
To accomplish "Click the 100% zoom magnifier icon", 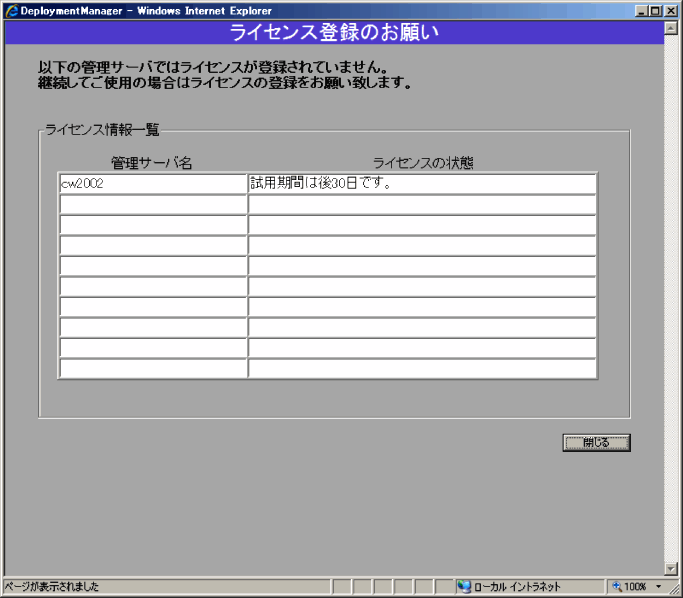I will pos(617,587).
